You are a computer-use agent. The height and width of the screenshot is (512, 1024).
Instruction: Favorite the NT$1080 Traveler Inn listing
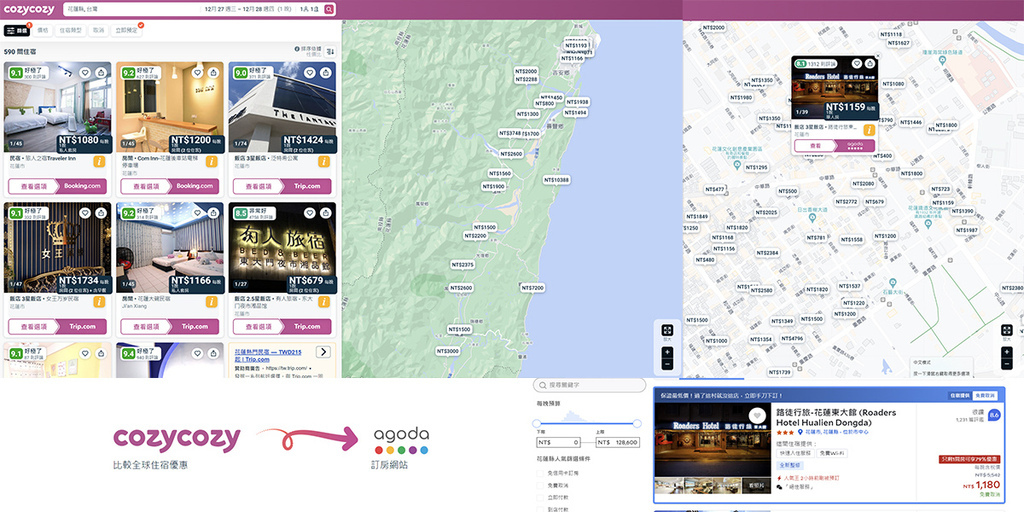click(x=85, y=72)
